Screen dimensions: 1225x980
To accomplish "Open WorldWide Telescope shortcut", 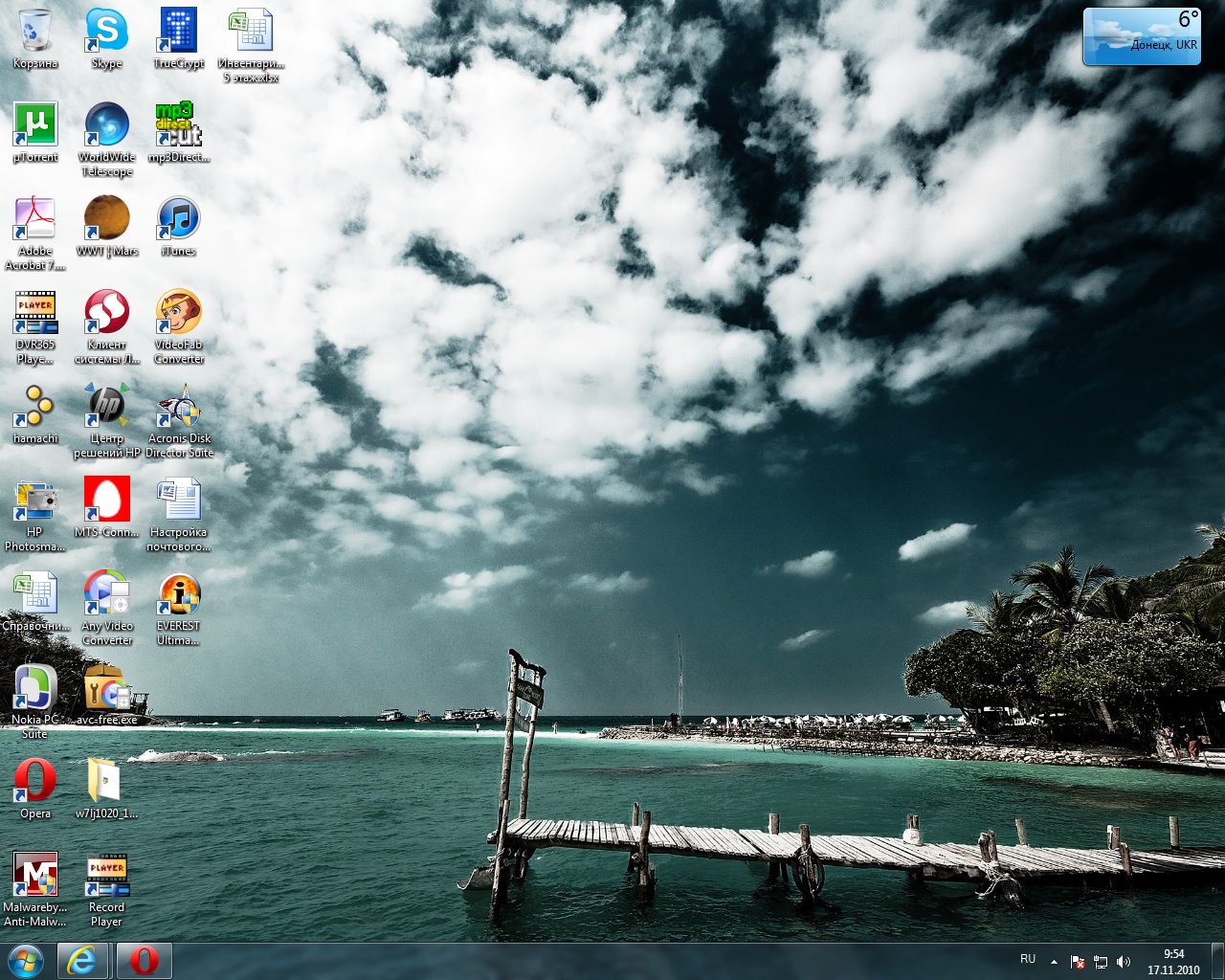I will click(106, 140).
